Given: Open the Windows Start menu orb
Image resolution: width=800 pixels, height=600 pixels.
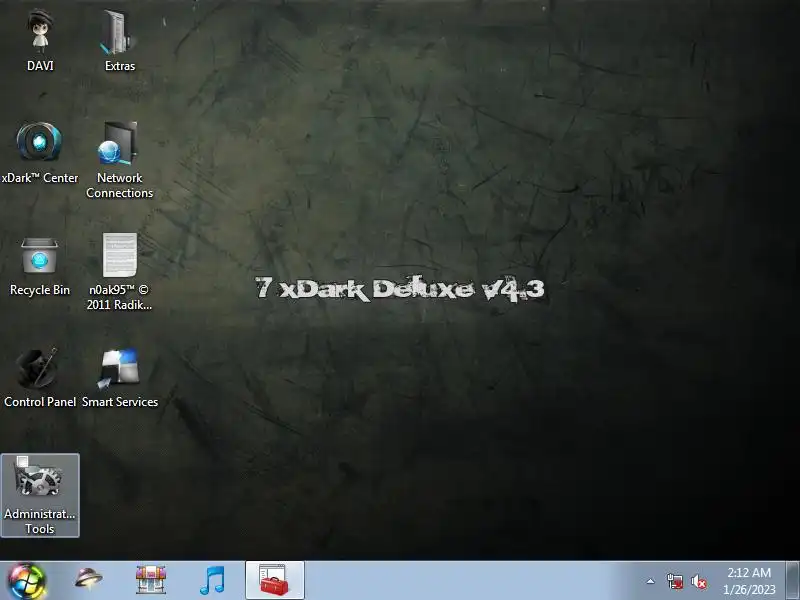Looking at the screenshot, I should tap(27, 581).
